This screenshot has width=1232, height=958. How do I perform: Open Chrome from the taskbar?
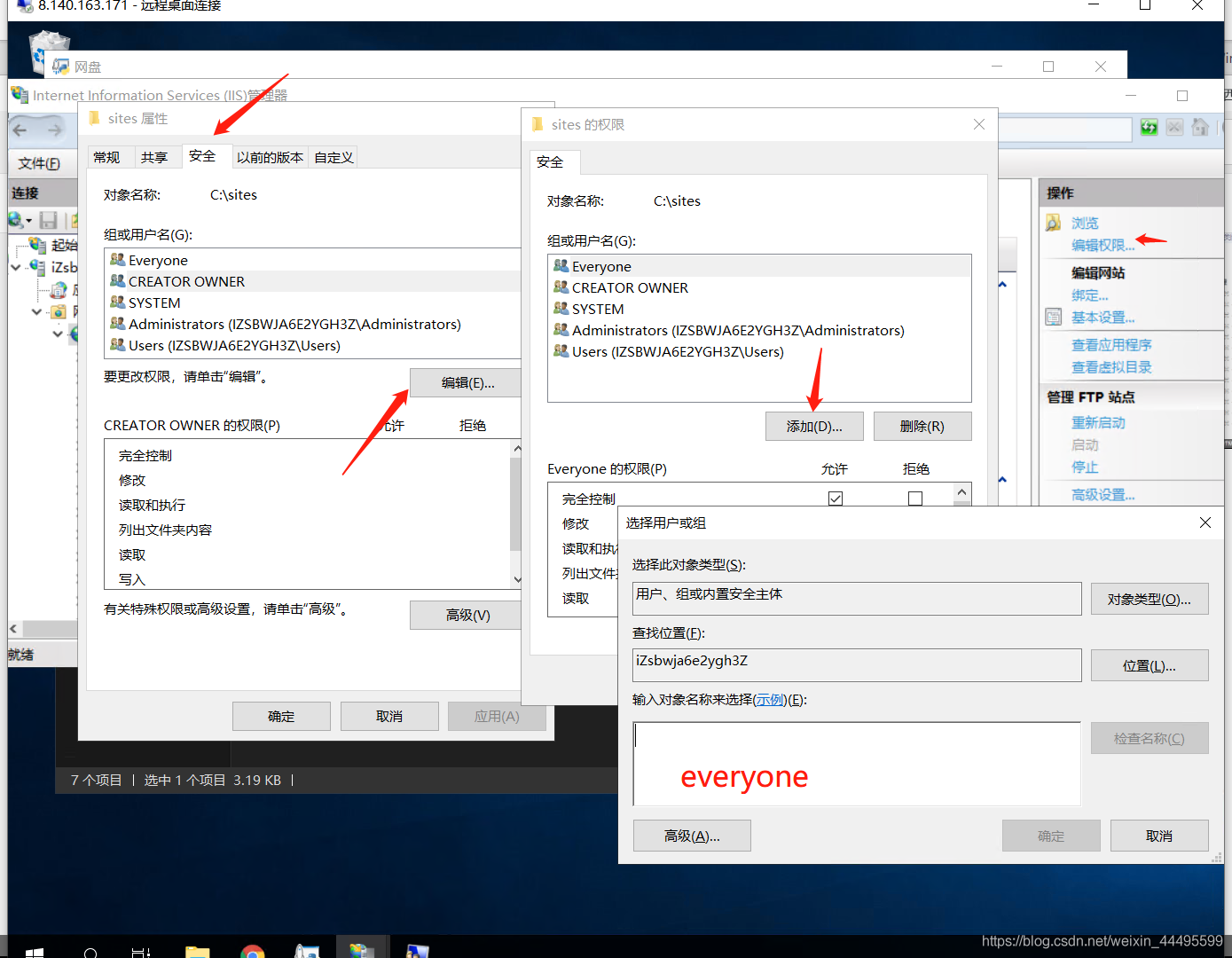(x=252, y=952)
